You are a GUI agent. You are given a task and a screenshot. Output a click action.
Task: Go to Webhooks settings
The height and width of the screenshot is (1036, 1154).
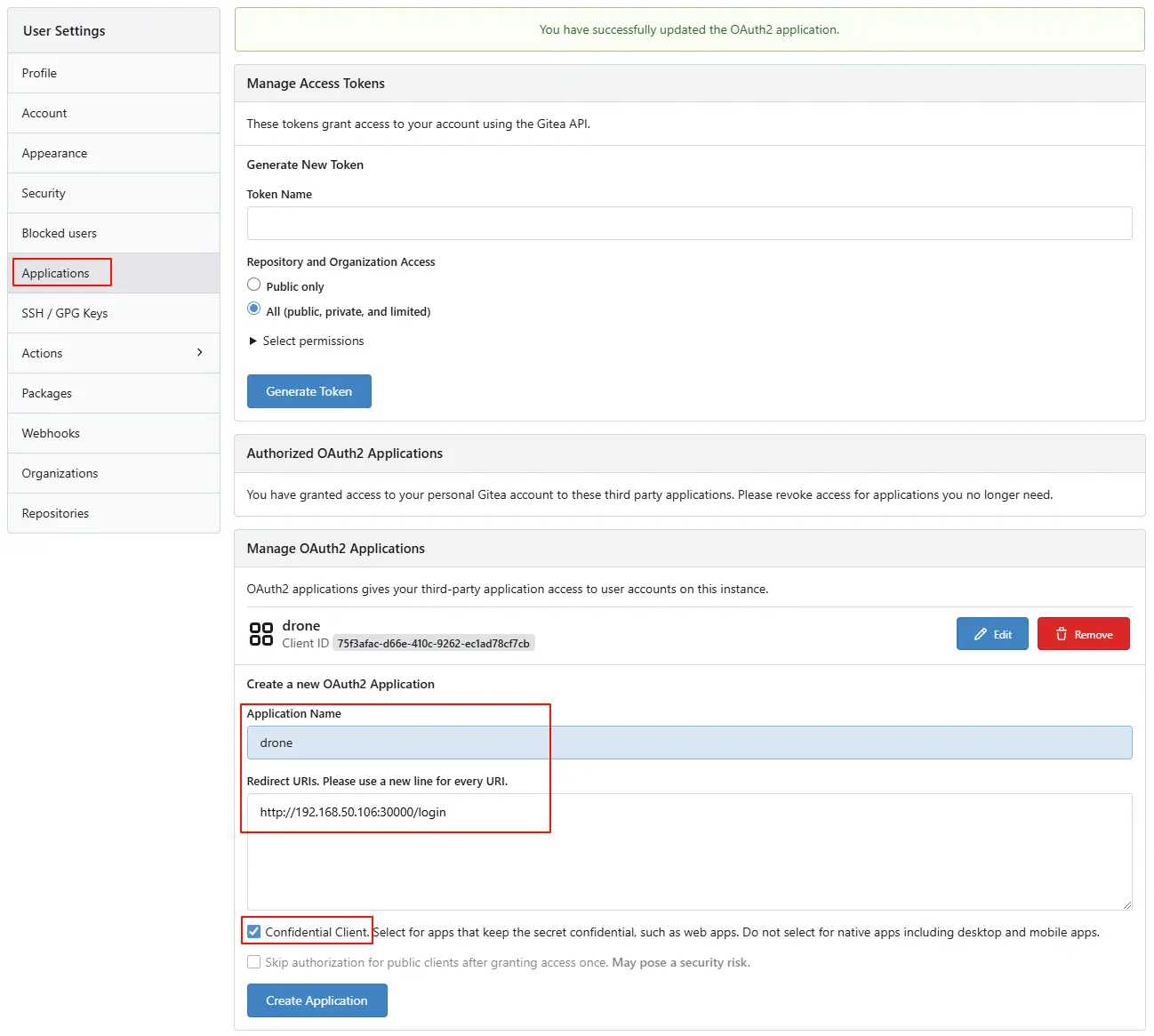tap(114, 433)
